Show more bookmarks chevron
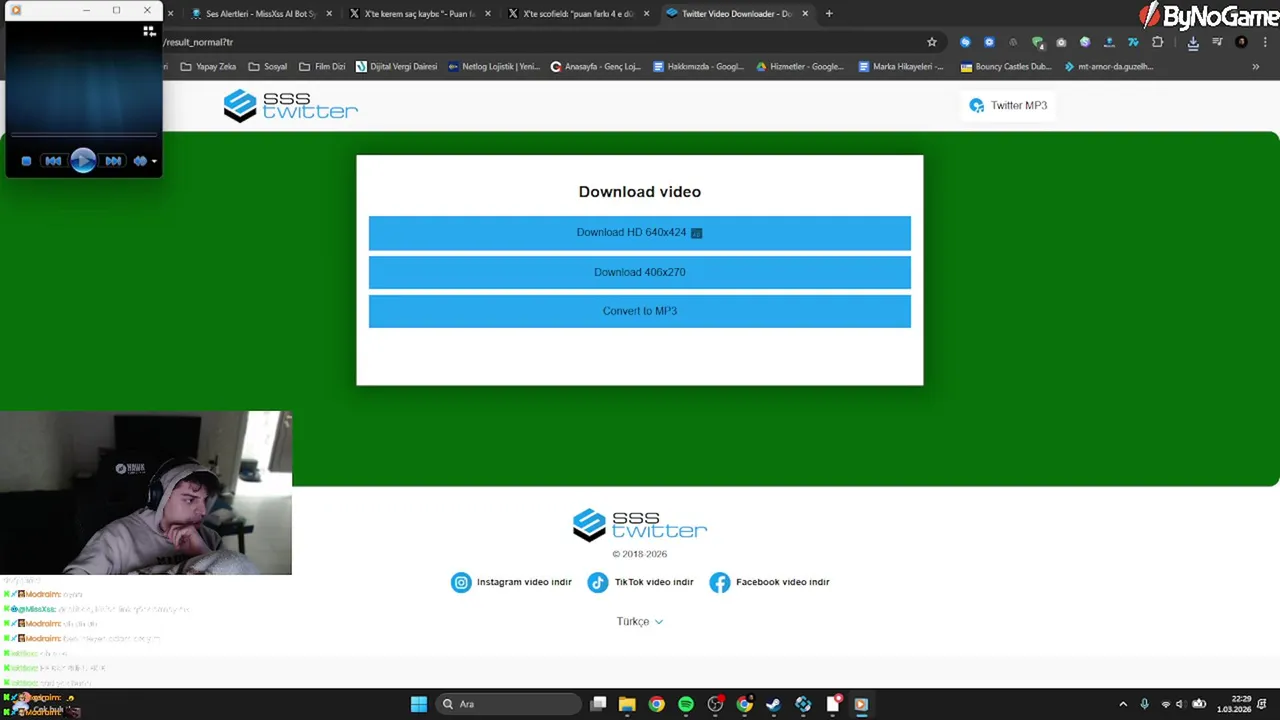Screen dimensions: 1280x720 pyautogui.click(x=1256, y=67)
